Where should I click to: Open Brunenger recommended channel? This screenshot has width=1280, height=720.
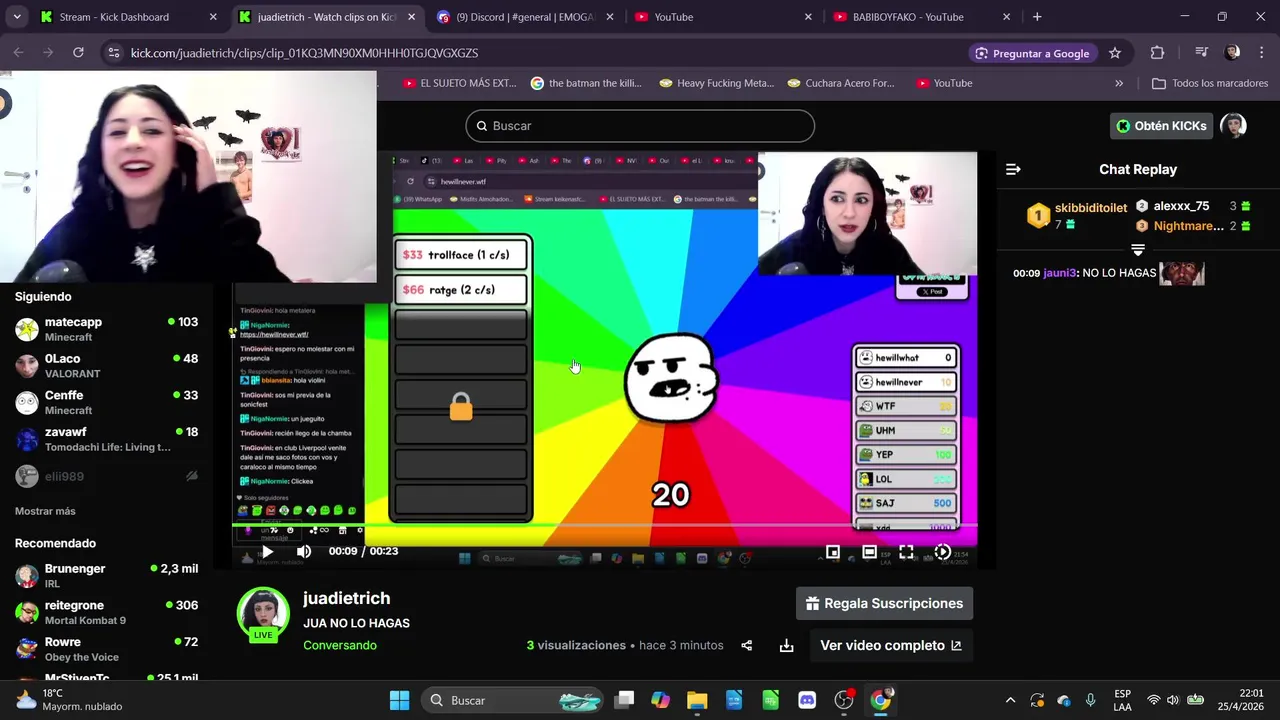(106, 575)
